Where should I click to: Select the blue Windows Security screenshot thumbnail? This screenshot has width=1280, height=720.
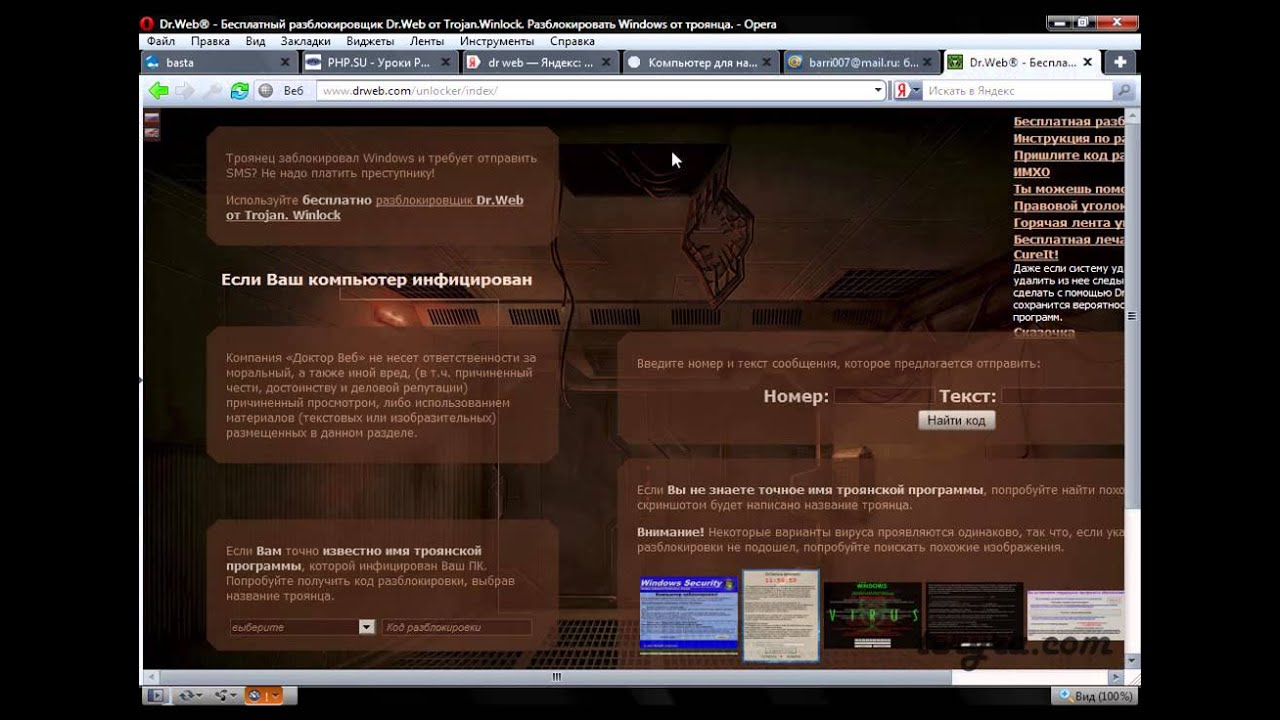pos(687,614)
